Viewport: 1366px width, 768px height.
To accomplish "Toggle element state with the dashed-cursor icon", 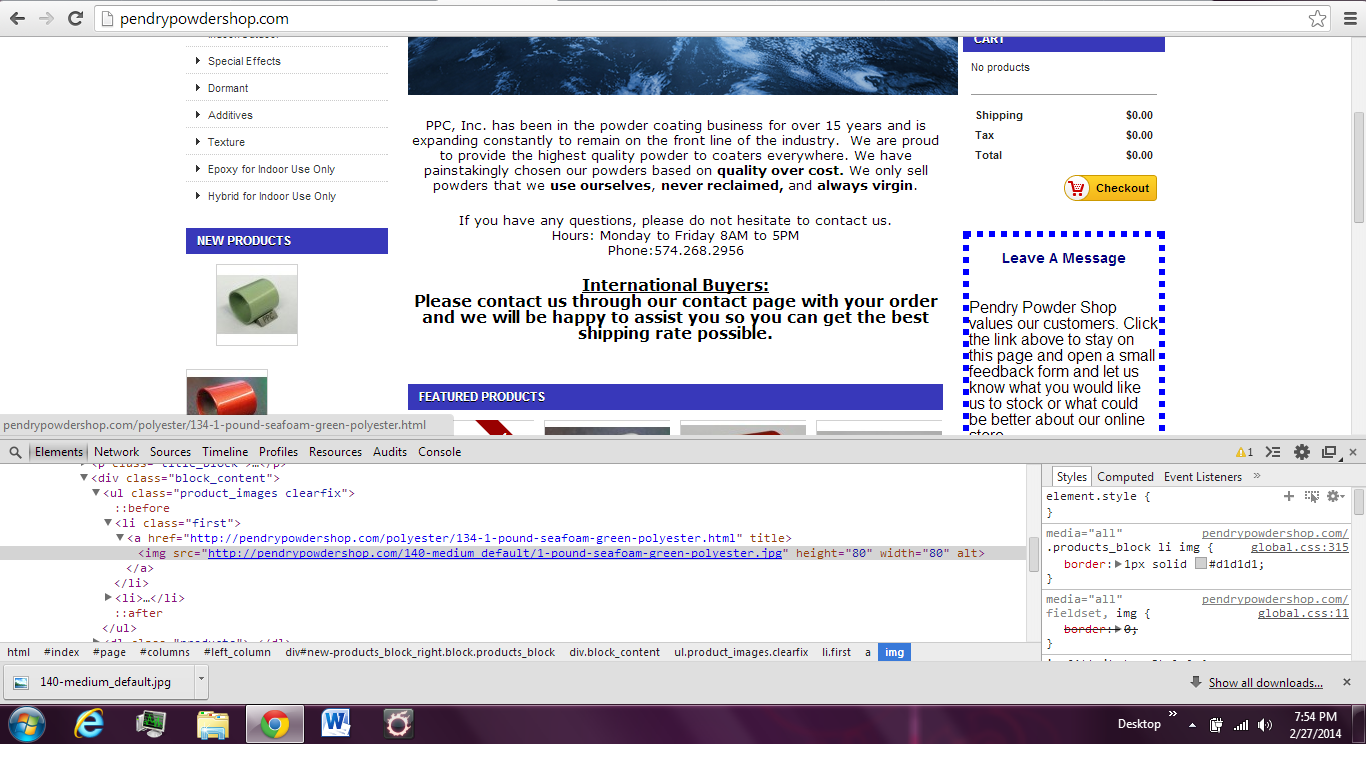I will click(x=1311, y=496).
